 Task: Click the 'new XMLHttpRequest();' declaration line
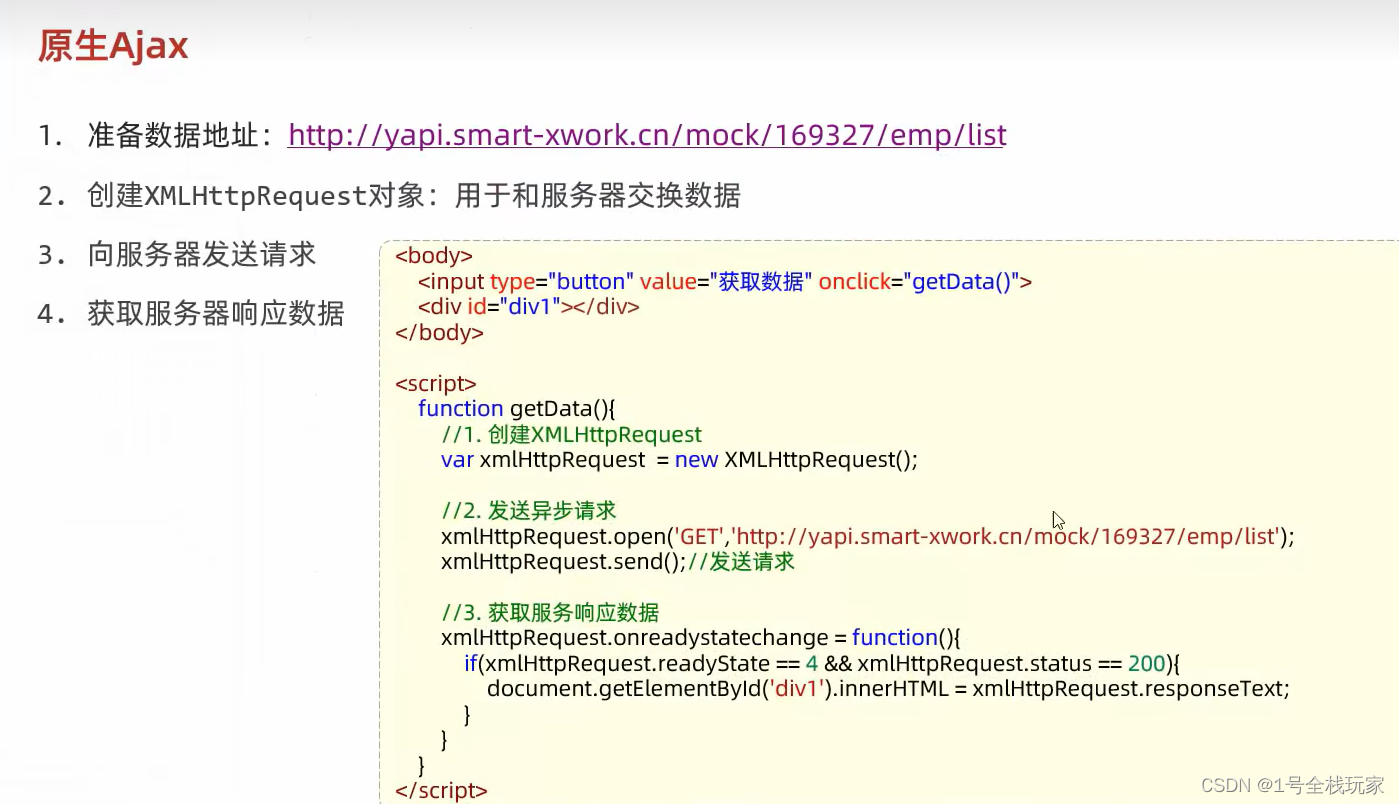pos(679,460)
